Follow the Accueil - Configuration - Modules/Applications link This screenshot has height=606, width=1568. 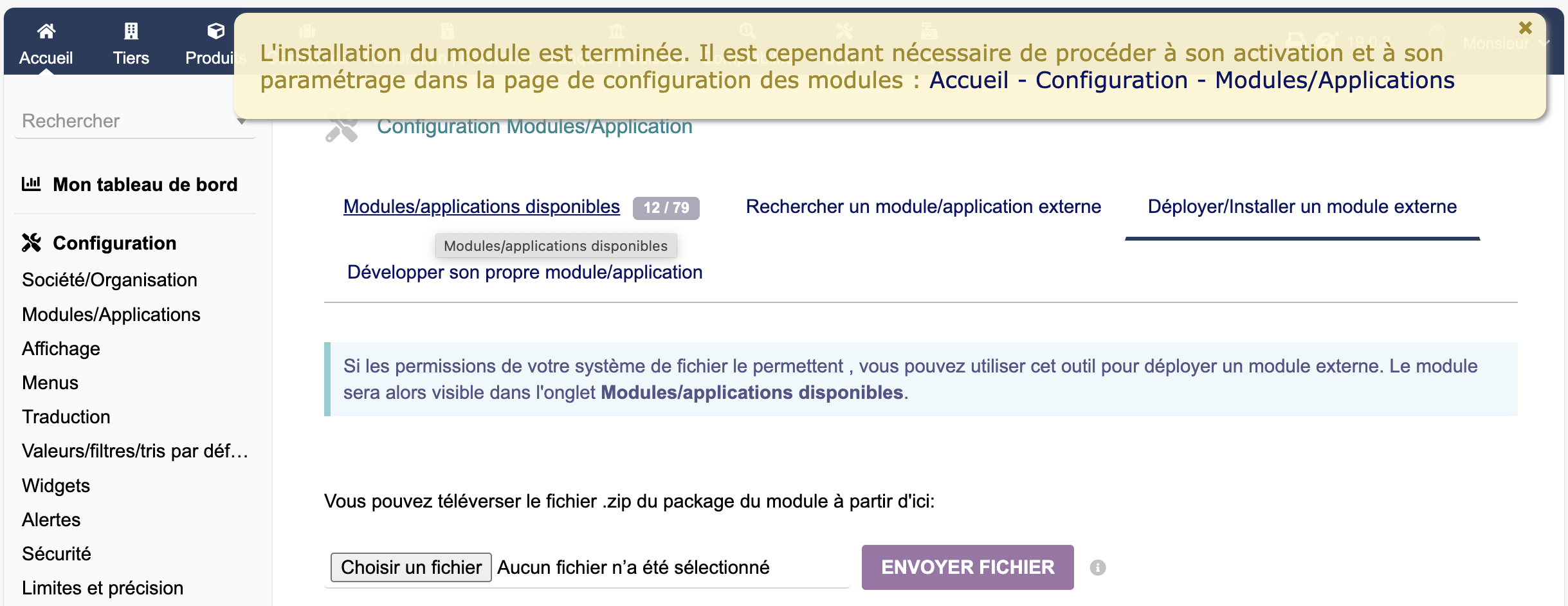point(1192,80)
